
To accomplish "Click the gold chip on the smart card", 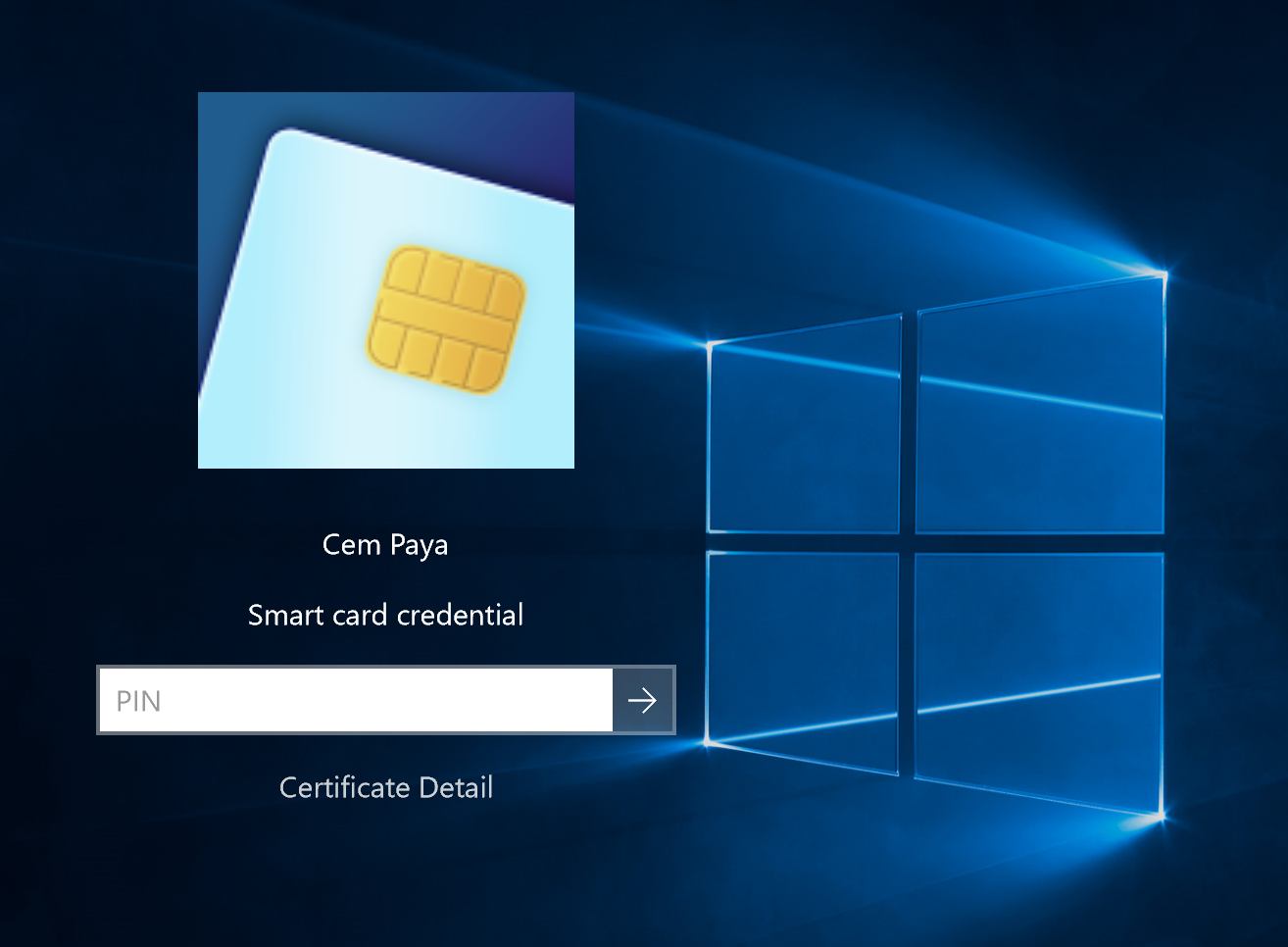I will pyautogui.click(x=446, y=320).
